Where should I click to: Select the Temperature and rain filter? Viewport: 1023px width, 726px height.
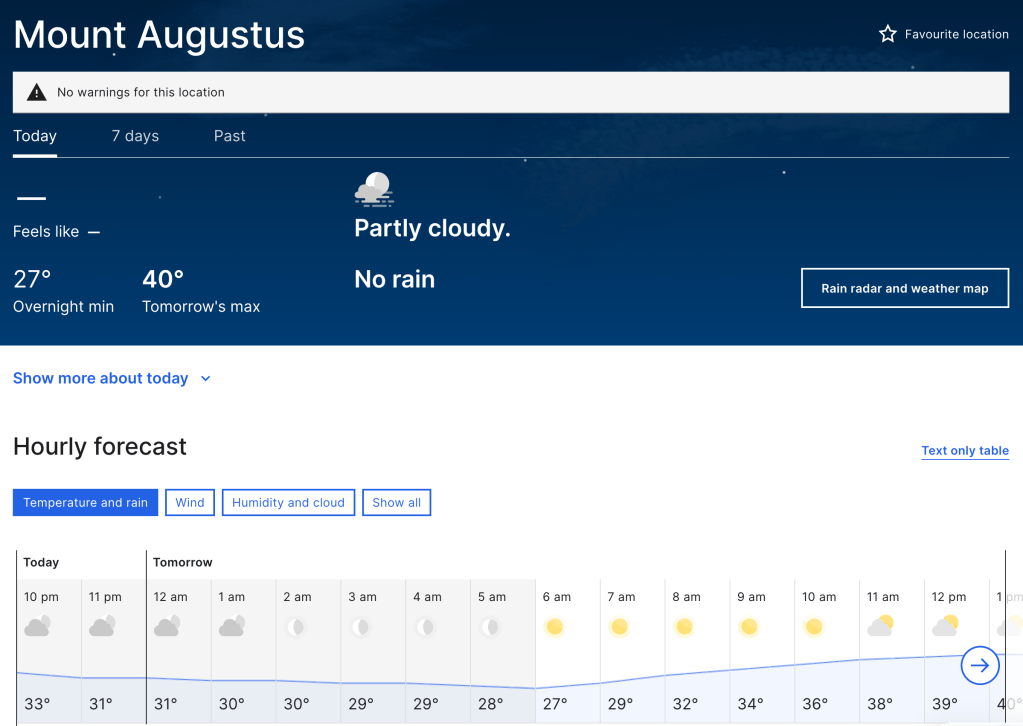85,502
